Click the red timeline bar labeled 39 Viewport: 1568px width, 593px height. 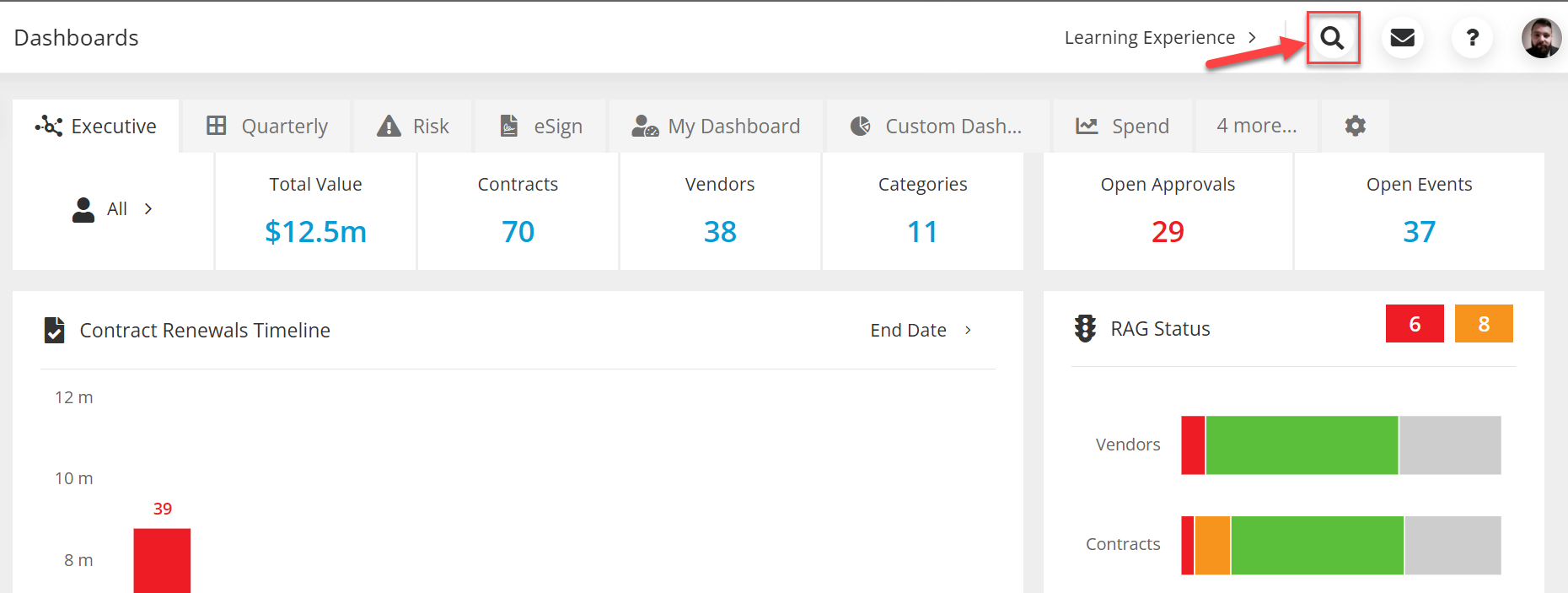[162, 559]
